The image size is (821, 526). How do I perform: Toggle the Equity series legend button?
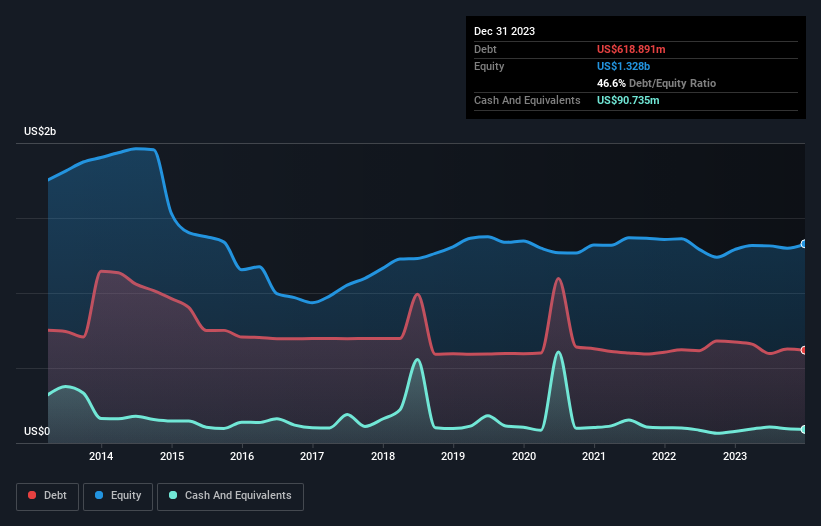point(118,496)
